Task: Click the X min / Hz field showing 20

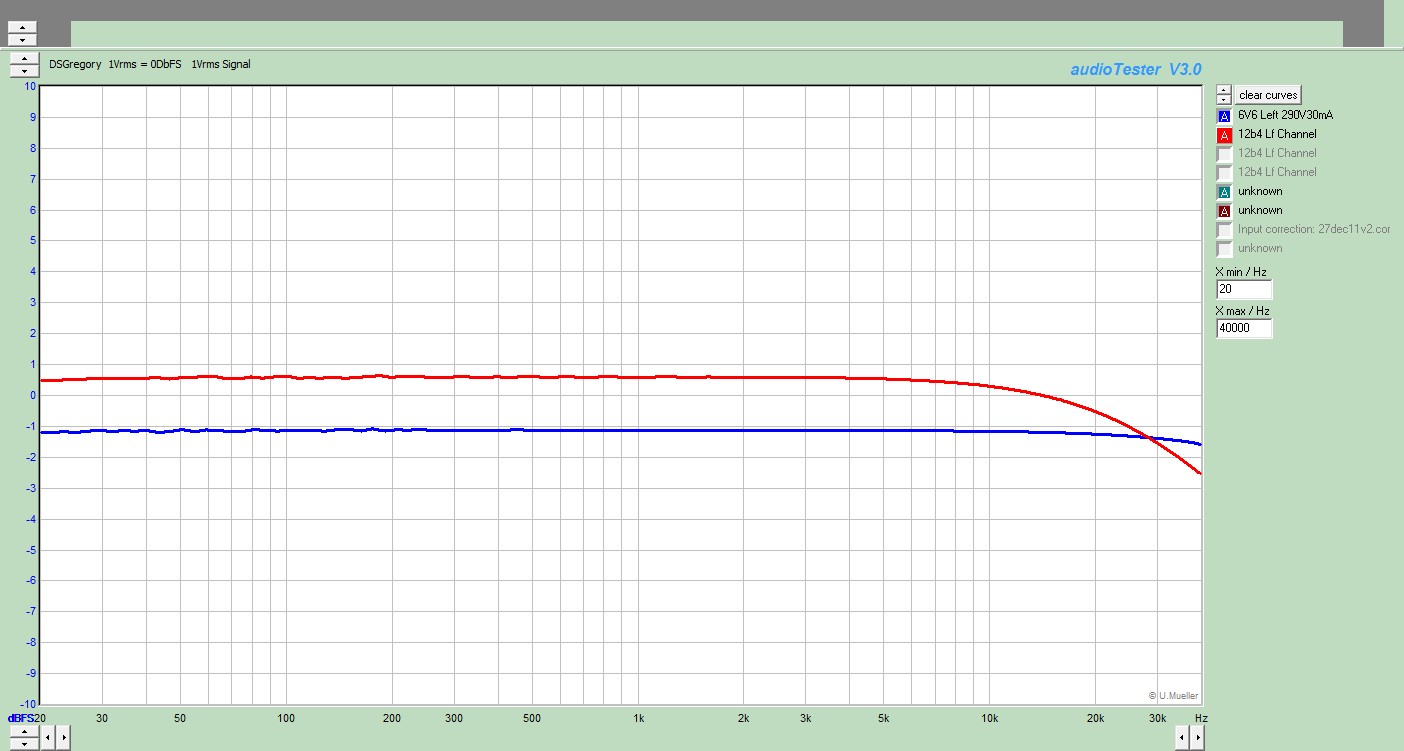Action: point(1244,289)
